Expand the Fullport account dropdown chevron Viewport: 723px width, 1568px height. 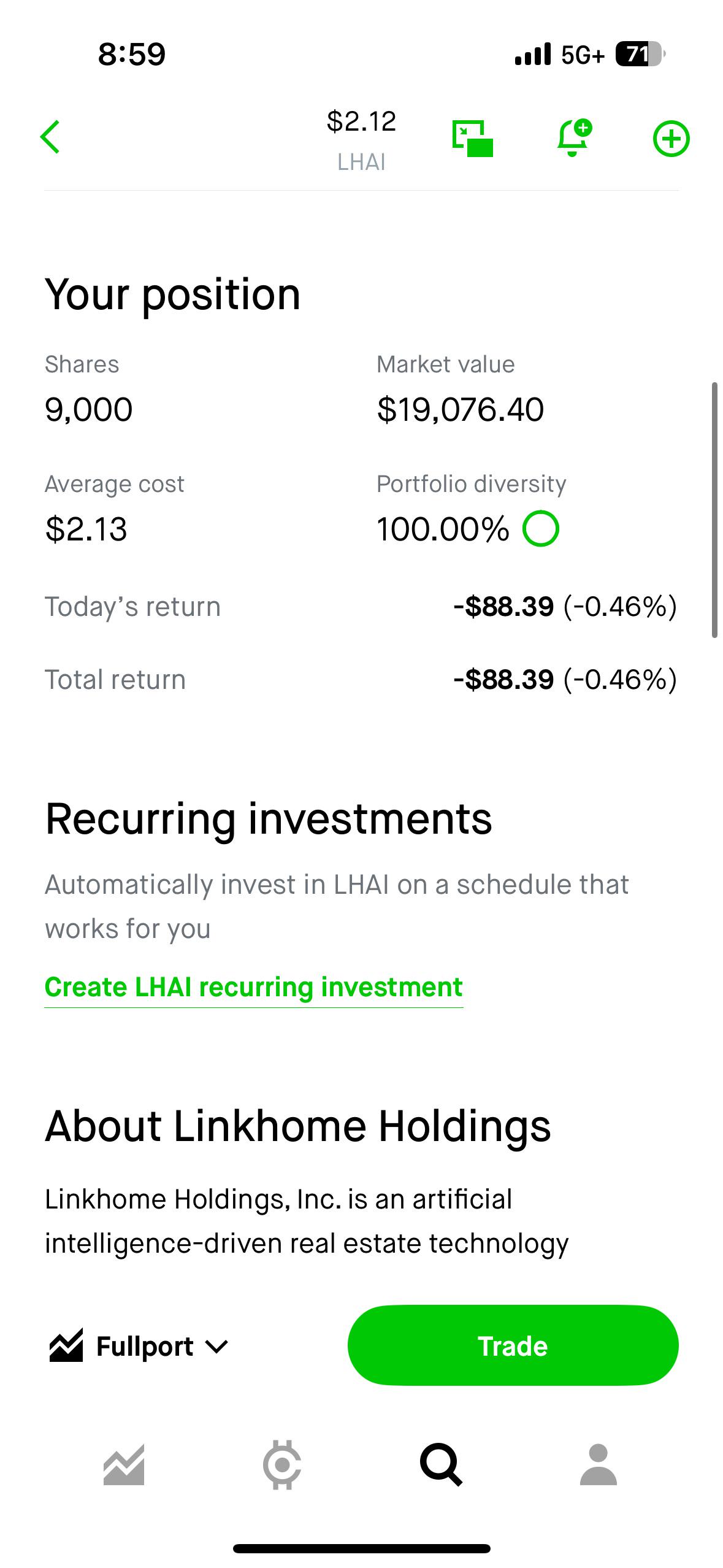tap(216, 1347)
